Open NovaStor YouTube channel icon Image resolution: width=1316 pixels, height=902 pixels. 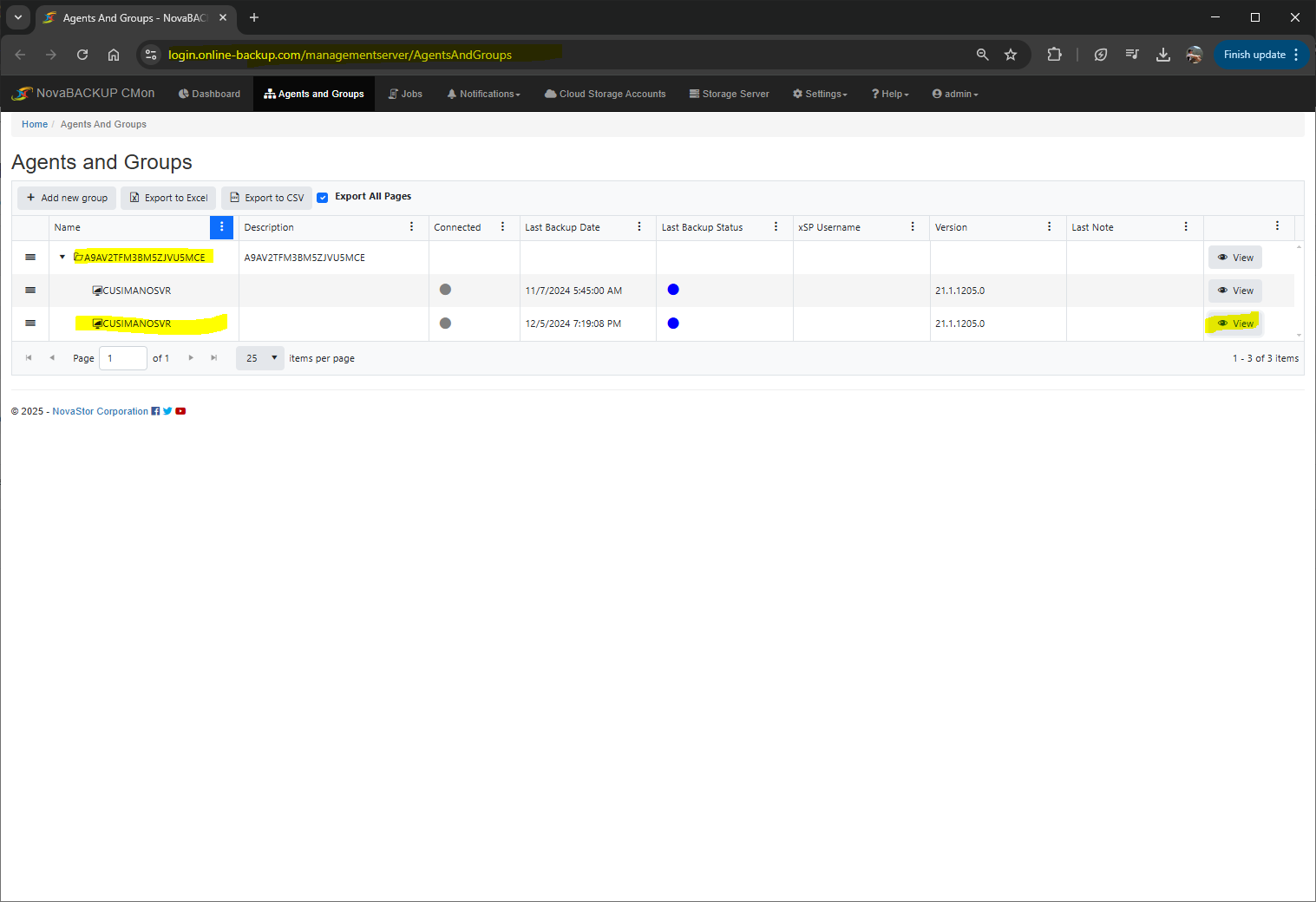[x=180, y=411]
